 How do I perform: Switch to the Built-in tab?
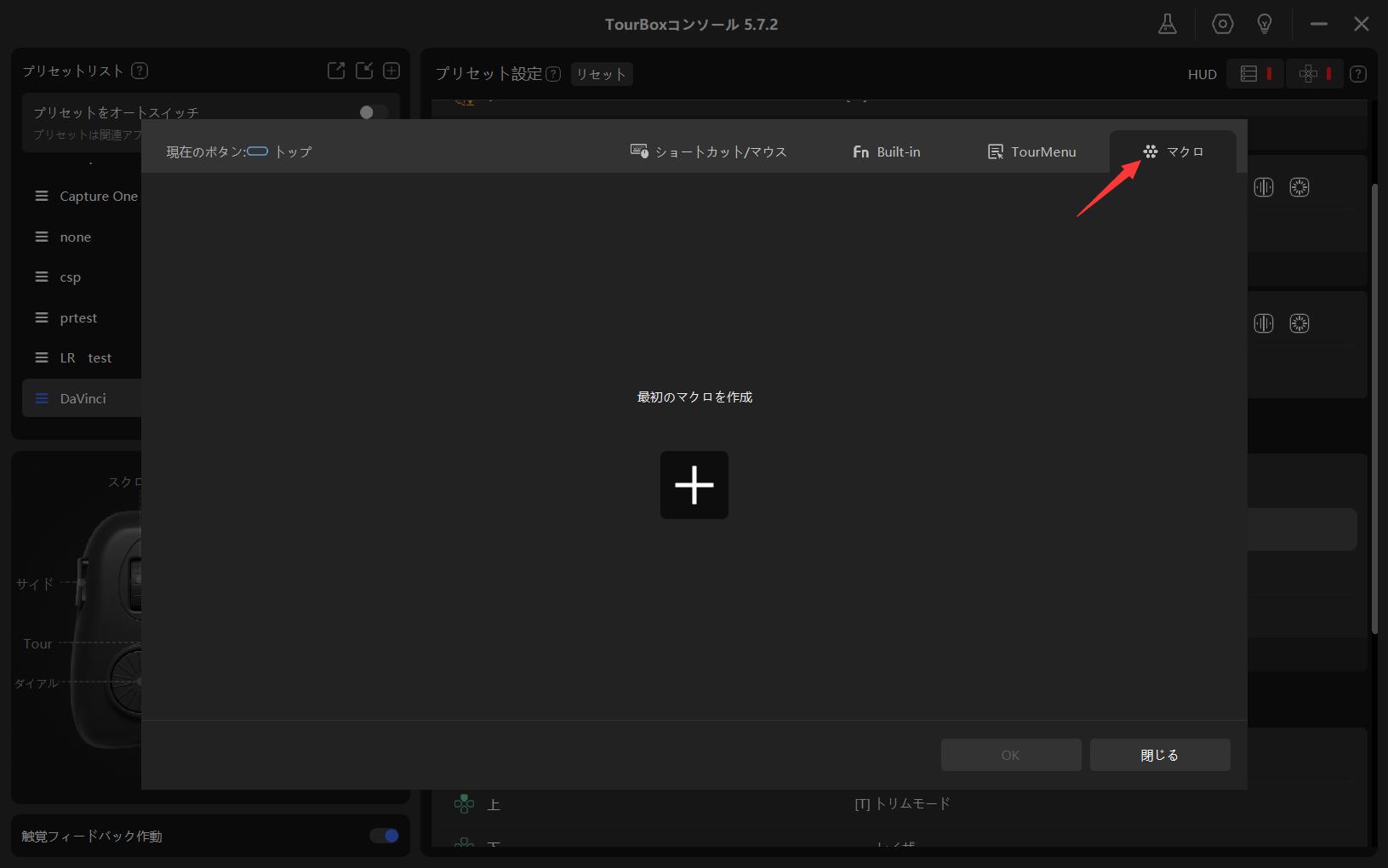tap(887, 151)
